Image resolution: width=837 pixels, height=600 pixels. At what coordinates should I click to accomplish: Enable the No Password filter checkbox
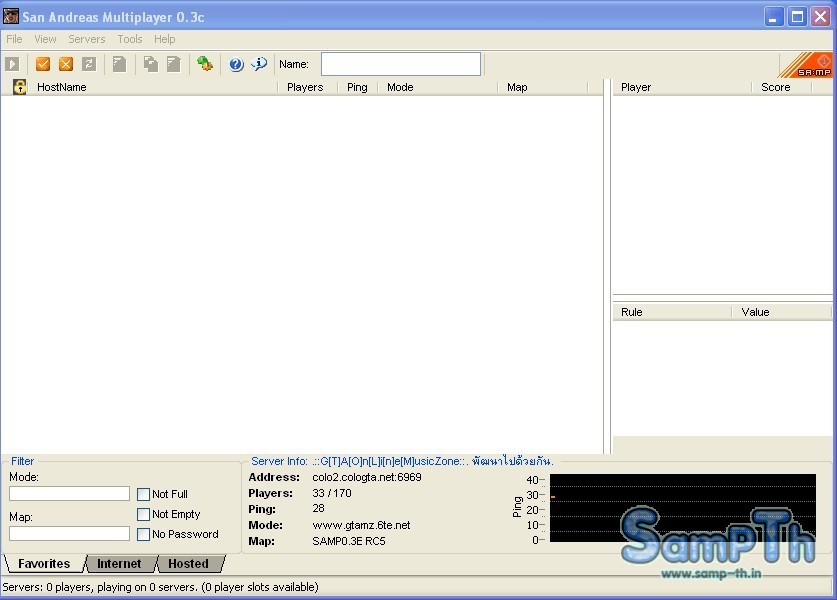[x=143, y=534]
